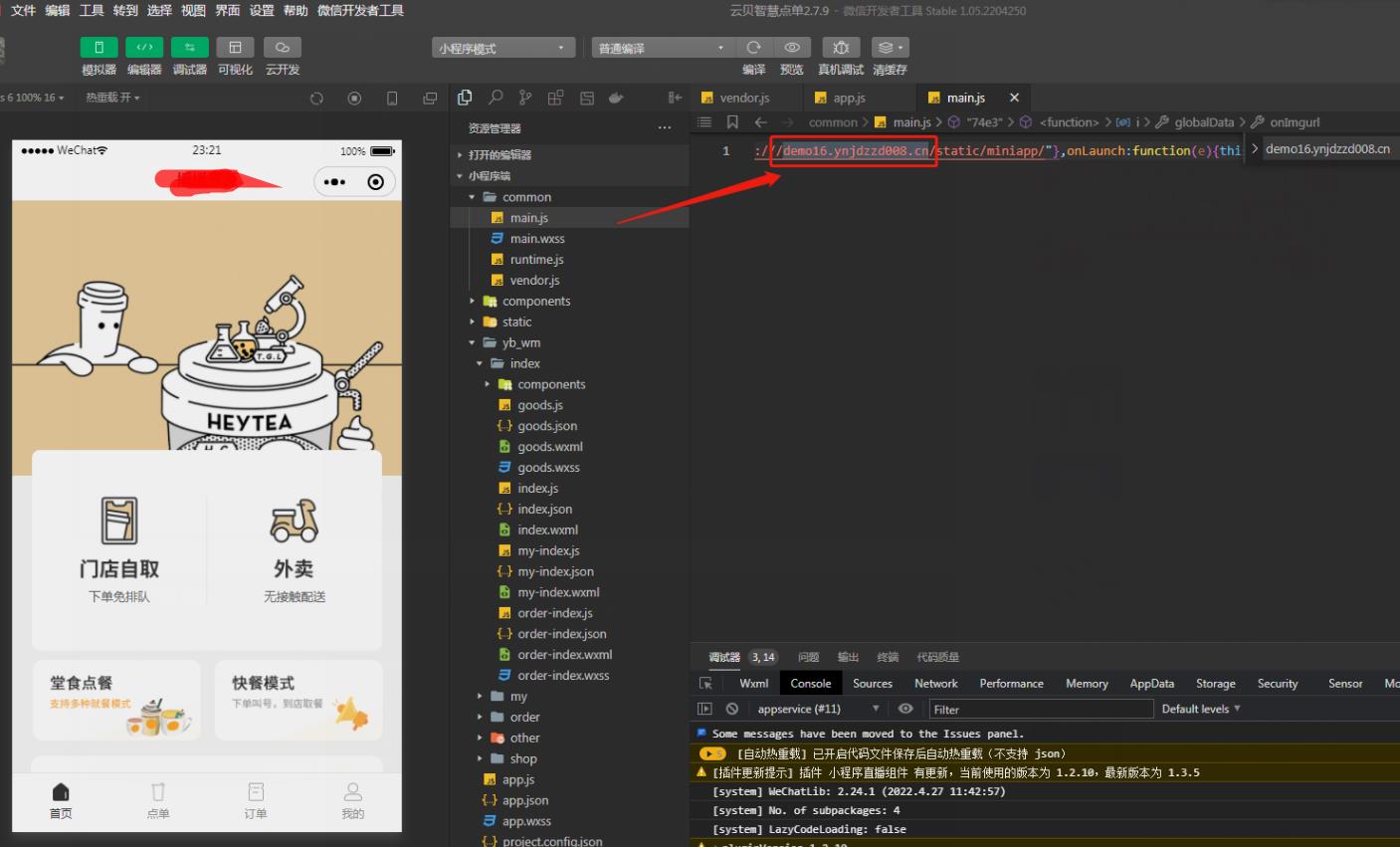
Task: Open the extensions blocks icon
Action: tap(555, 98)
